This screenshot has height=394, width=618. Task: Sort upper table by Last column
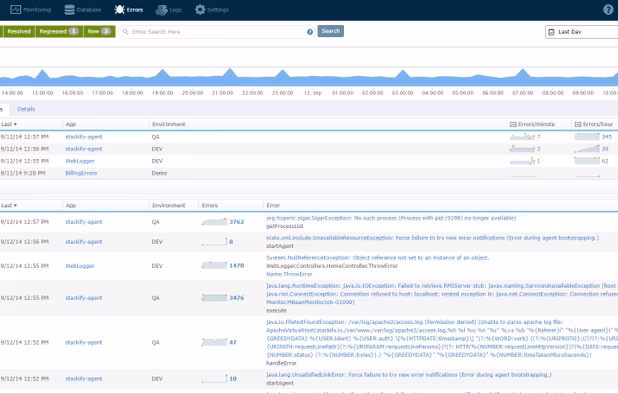point(9,124)
